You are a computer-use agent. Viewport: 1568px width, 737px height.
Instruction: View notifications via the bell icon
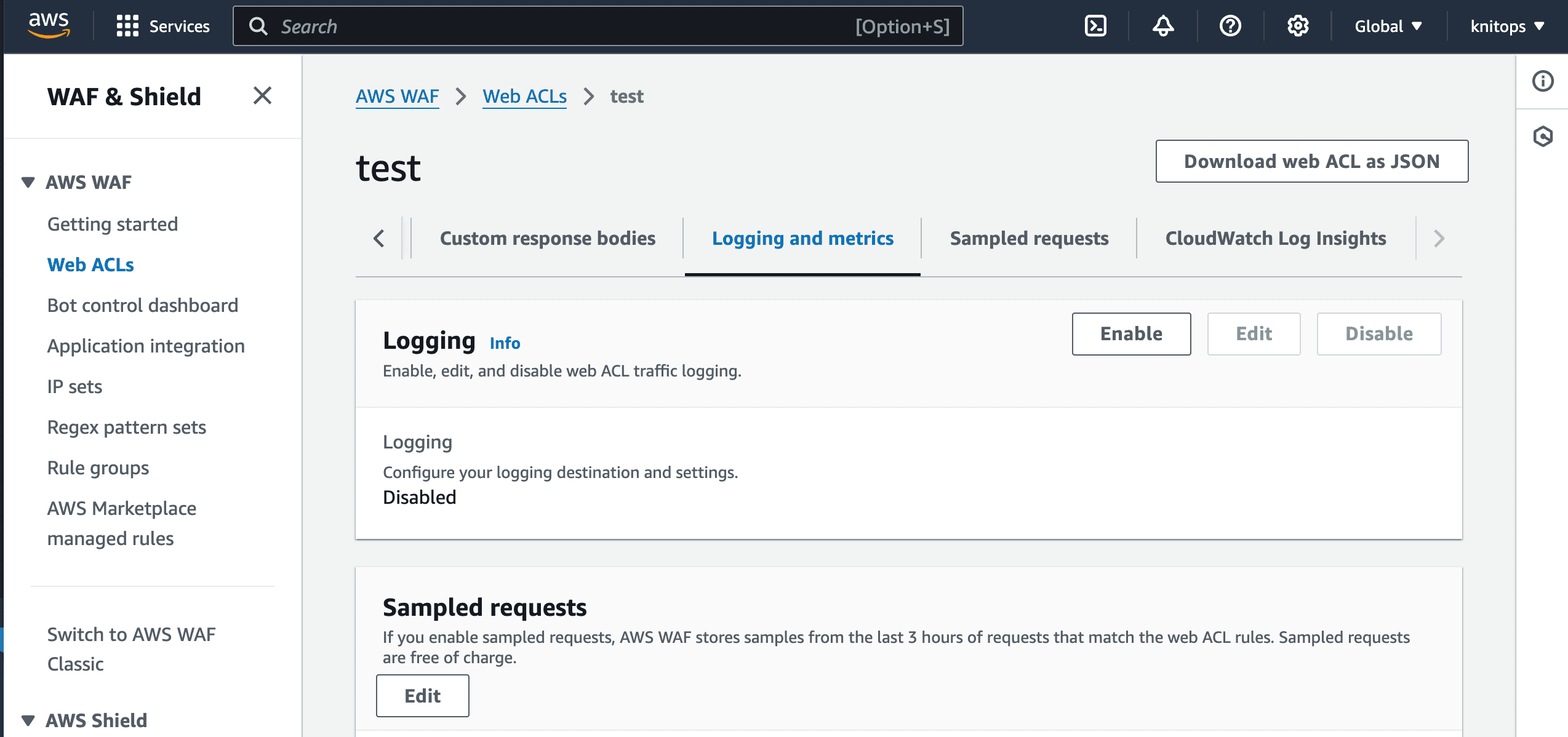(x=1163, y=26)
